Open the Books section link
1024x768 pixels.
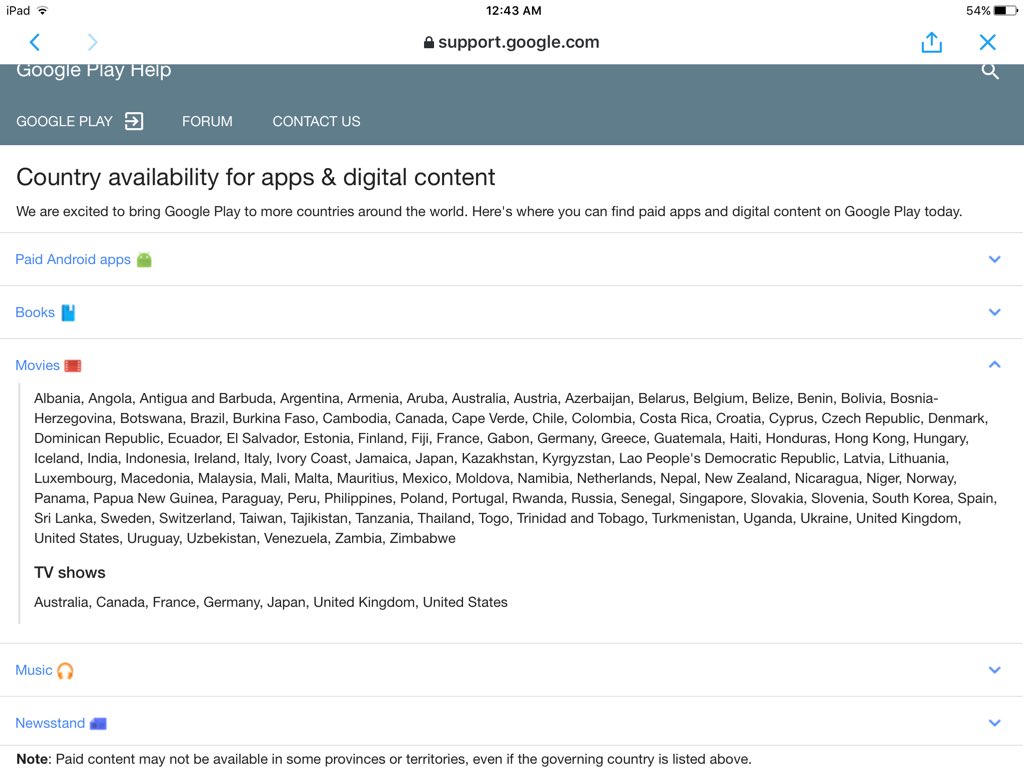(x=35, y=312)
